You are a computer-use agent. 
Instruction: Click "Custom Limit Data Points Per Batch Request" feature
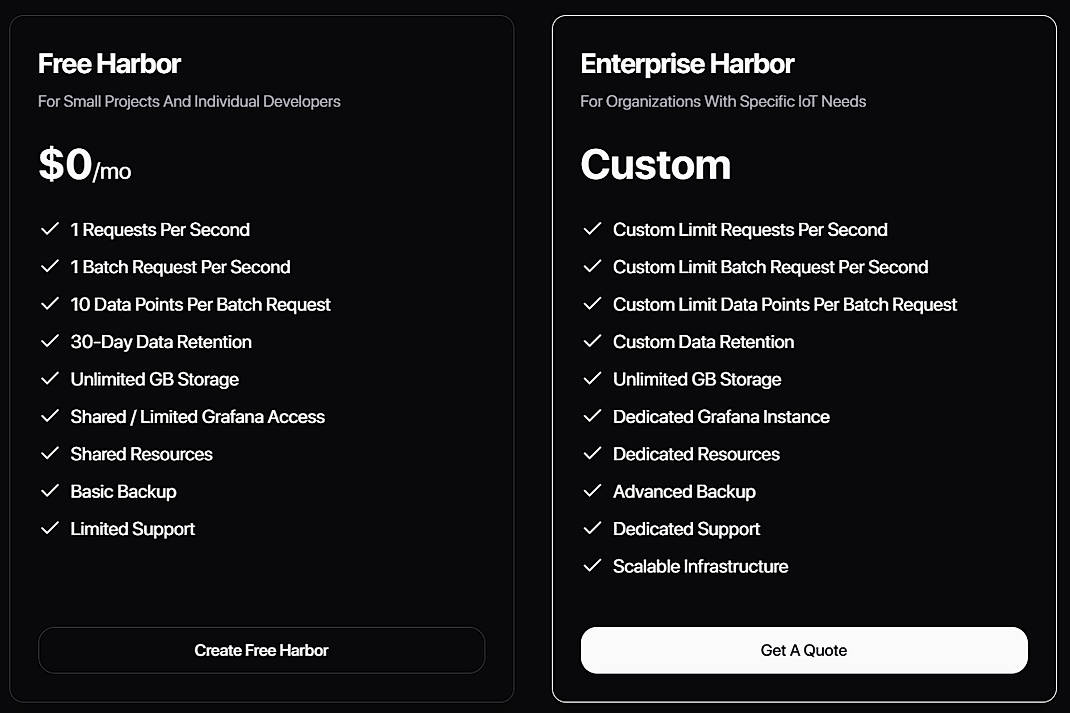(x=784, y=304)
